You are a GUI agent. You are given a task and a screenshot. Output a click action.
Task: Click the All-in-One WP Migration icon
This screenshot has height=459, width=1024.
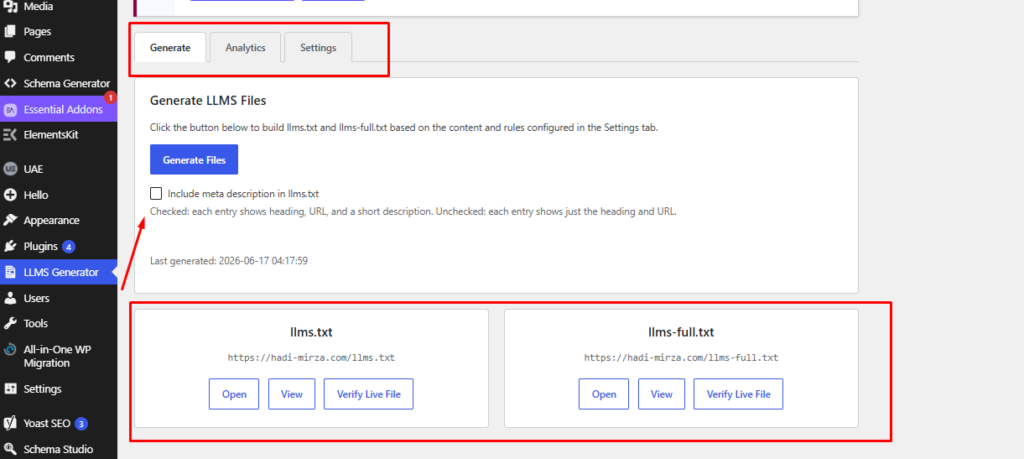(x=10, y=349)
